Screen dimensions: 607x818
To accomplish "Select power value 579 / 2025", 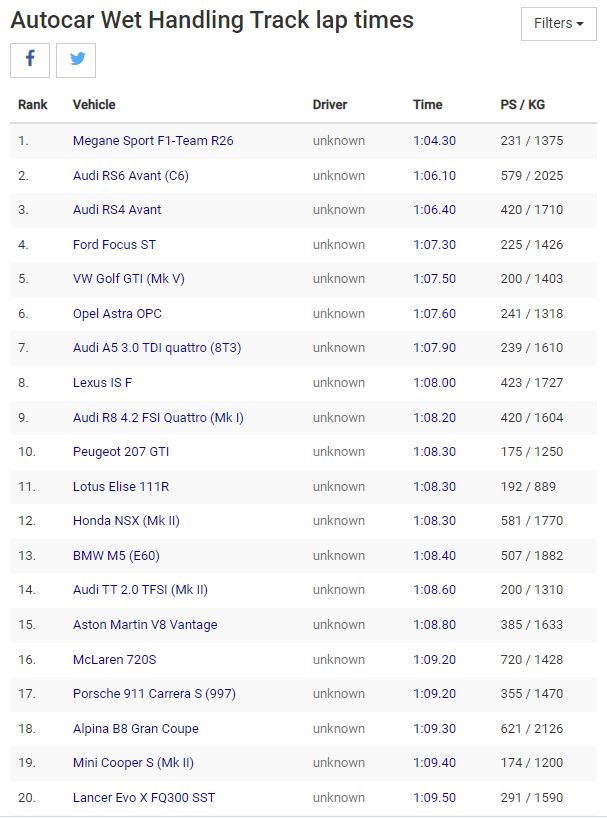I will click(x=532, y=176).
